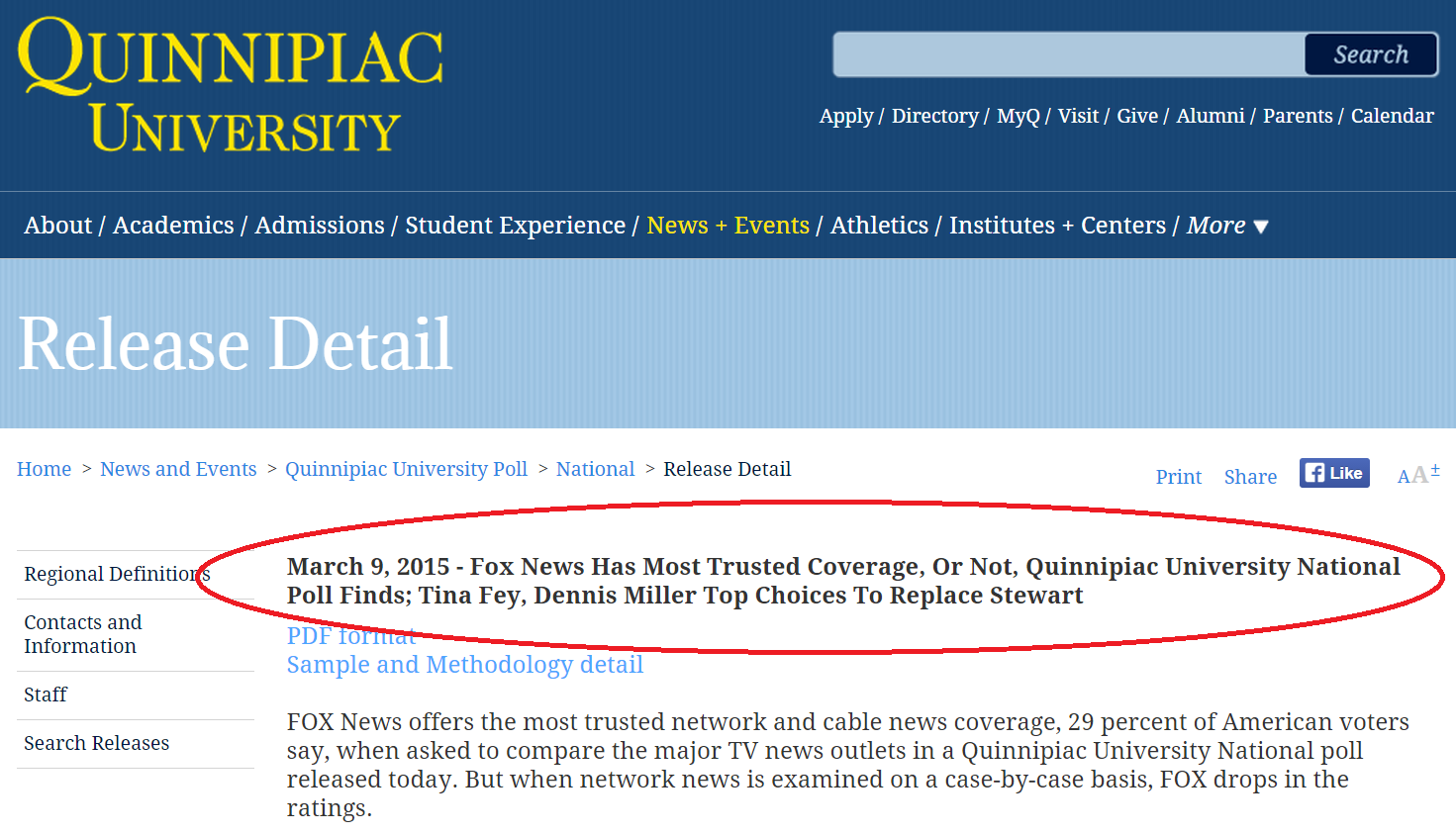Screen dimensions: 1456x834
Task: Open the Parents link
Action: [x=1298, y=116]
